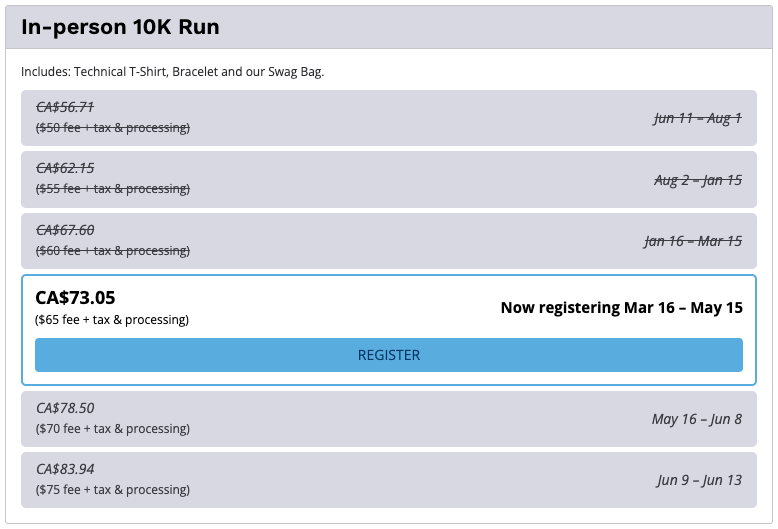This screenshot has width=778, height=529.
Task: Click the Includes Technical T-Shirt description text
Action: click(172, 72)
